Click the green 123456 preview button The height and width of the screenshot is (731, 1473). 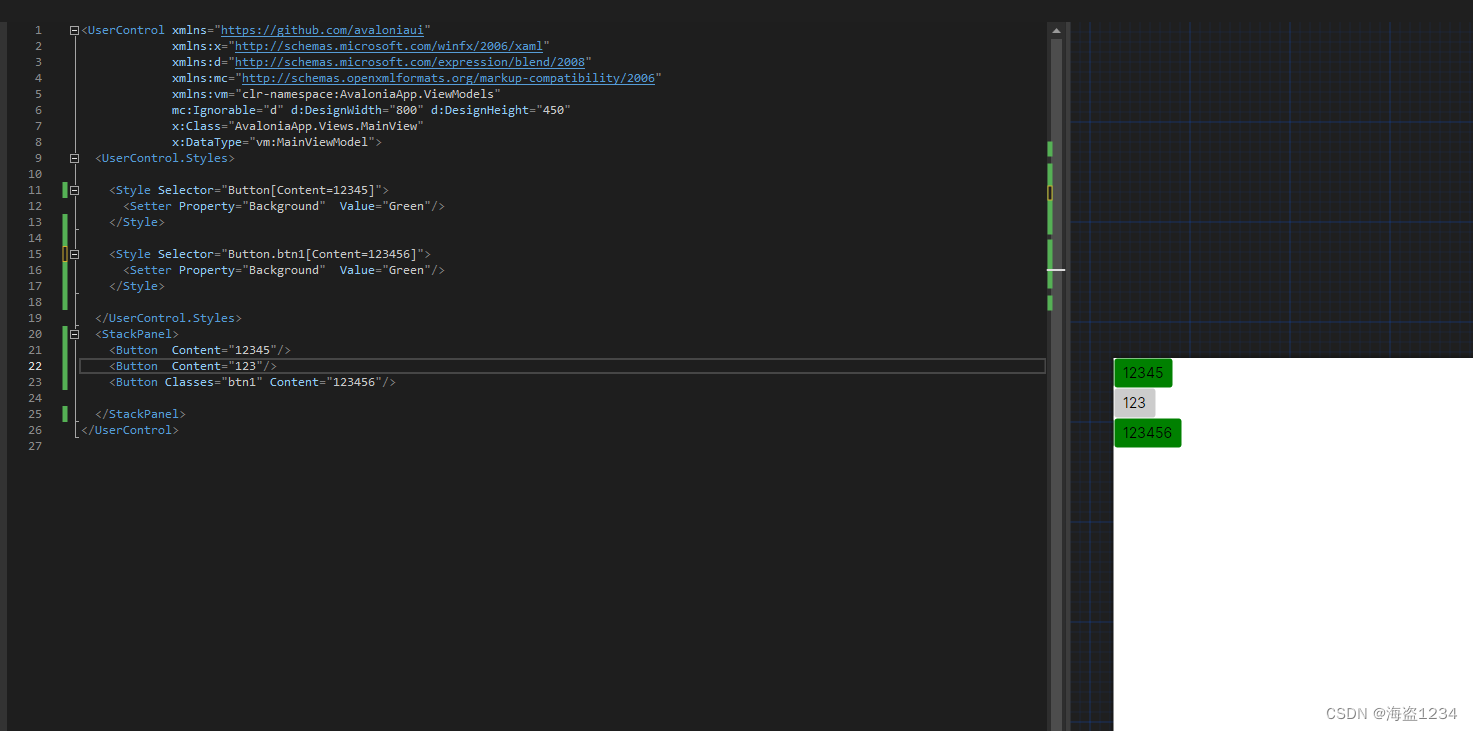pos(1147,433)
